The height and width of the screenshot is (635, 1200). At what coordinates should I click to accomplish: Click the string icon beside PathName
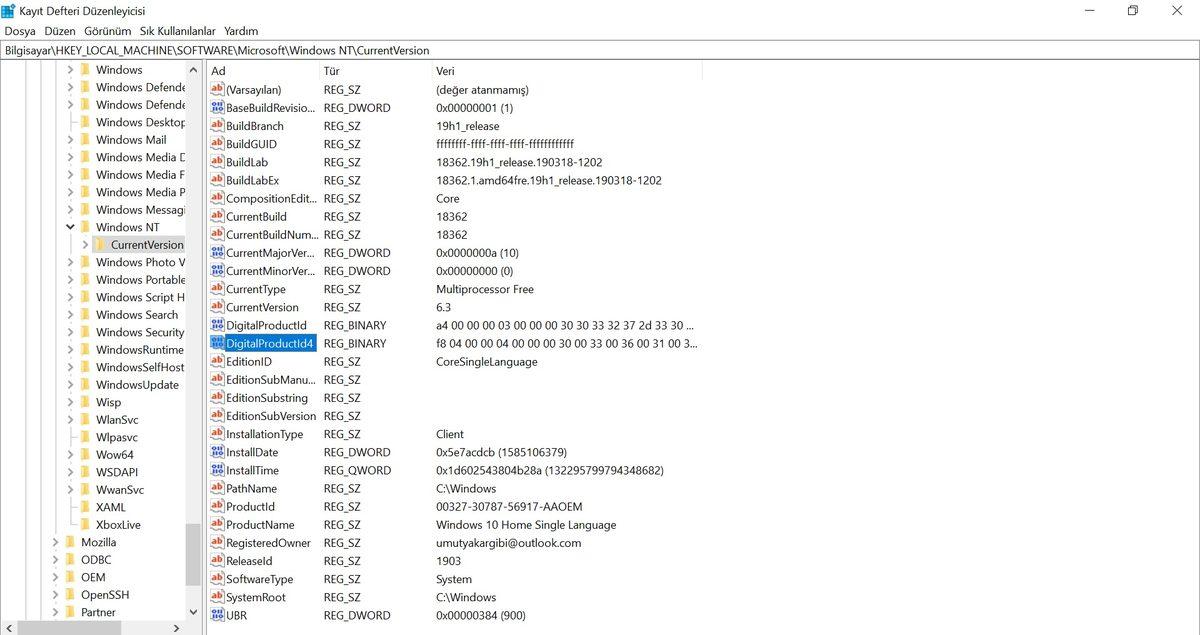point(217,488)
